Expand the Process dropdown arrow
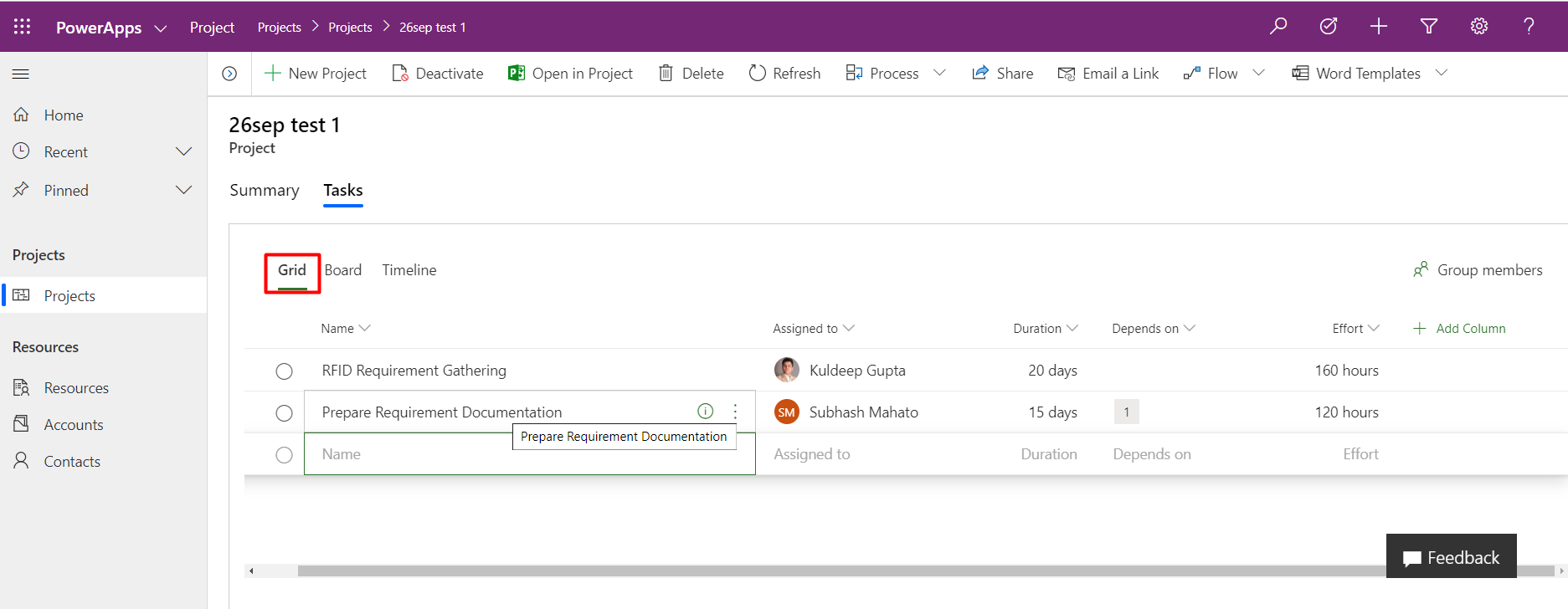 (x=939, y=73)
